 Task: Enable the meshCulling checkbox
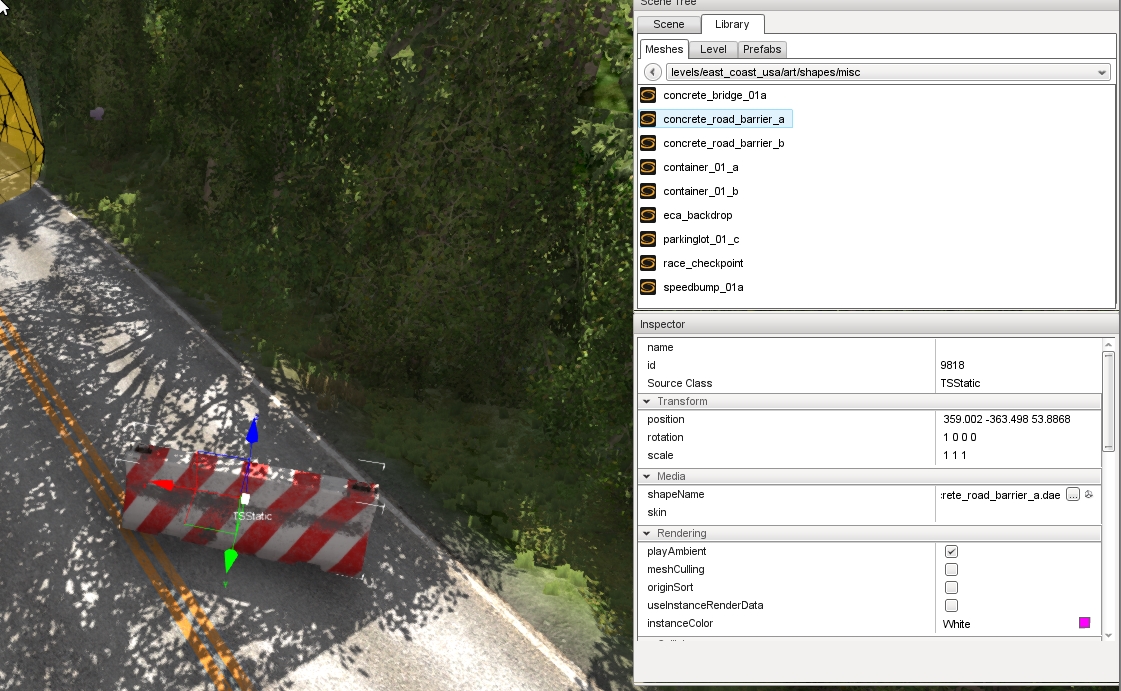951,570
